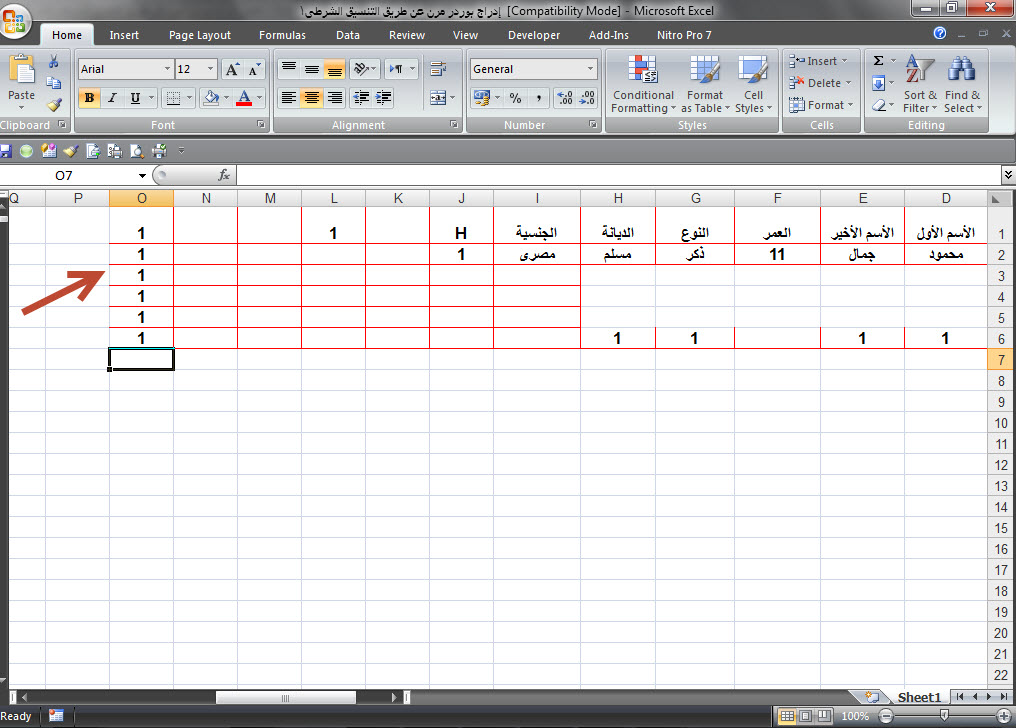
Task: Click the Fill Color paint bucket icon
Action: coord(211,98)
